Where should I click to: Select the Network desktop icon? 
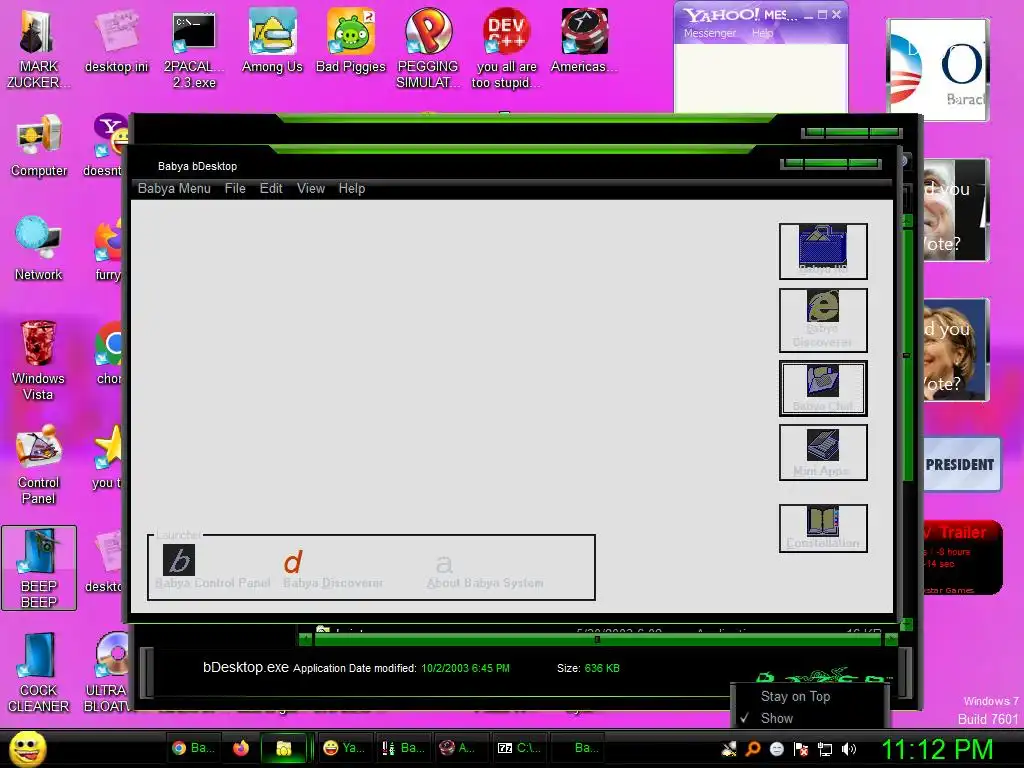tap(39, 249)
